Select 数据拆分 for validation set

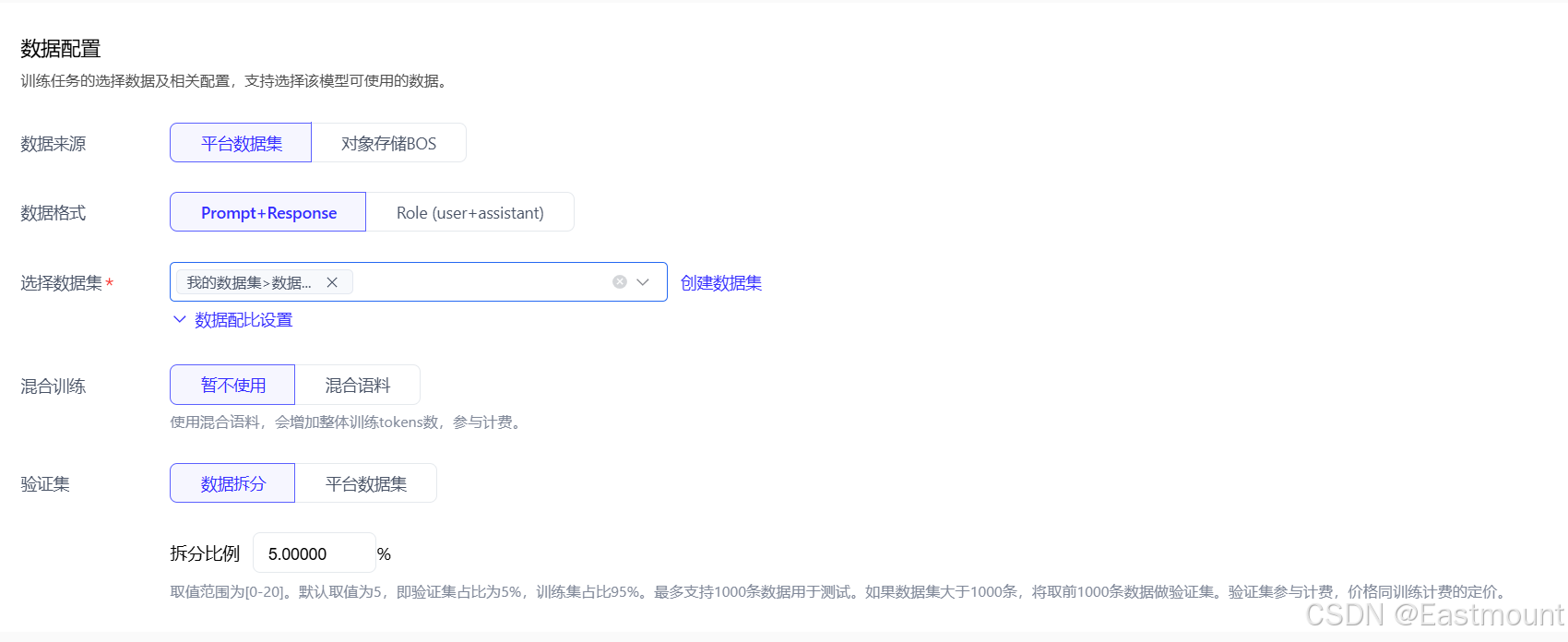(x=232, y=483)
